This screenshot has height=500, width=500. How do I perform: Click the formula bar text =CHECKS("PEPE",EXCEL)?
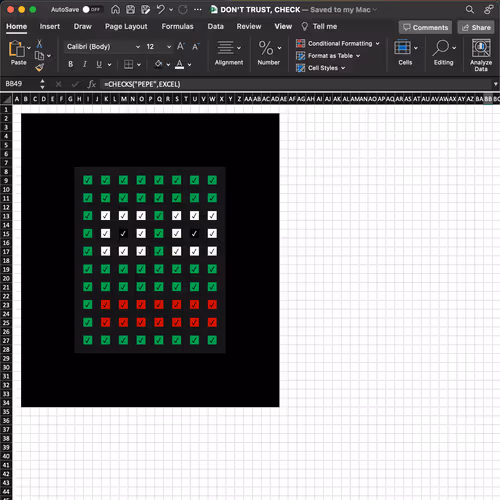pos(142,84)
